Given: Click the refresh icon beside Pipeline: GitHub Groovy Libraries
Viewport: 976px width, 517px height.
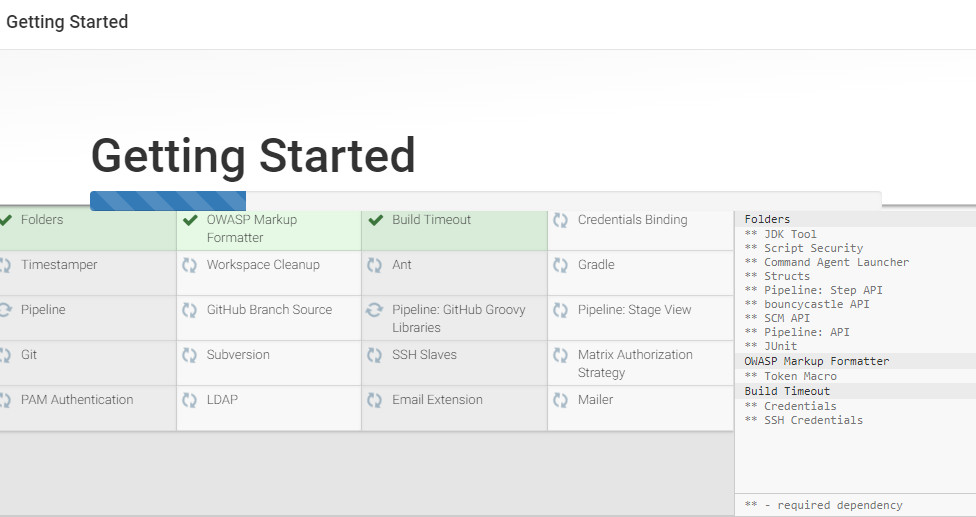Looking at the screenshot, I should 374,310.
